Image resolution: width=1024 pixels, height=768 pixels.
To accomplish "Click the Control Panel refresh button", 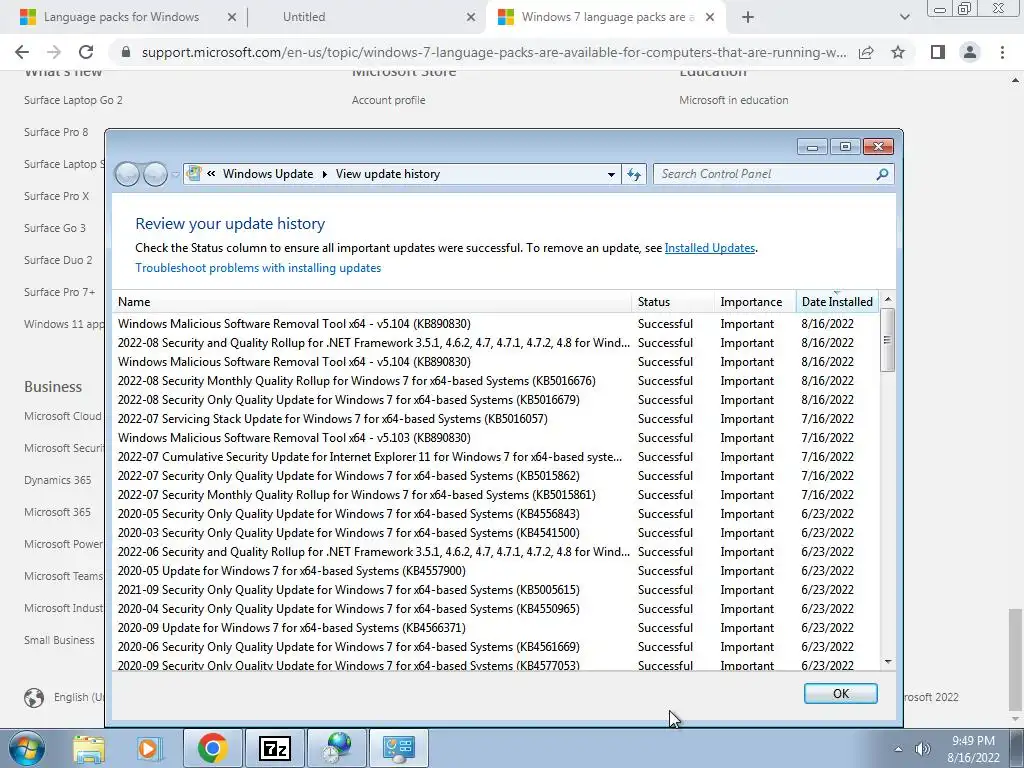I will point(633,174).
